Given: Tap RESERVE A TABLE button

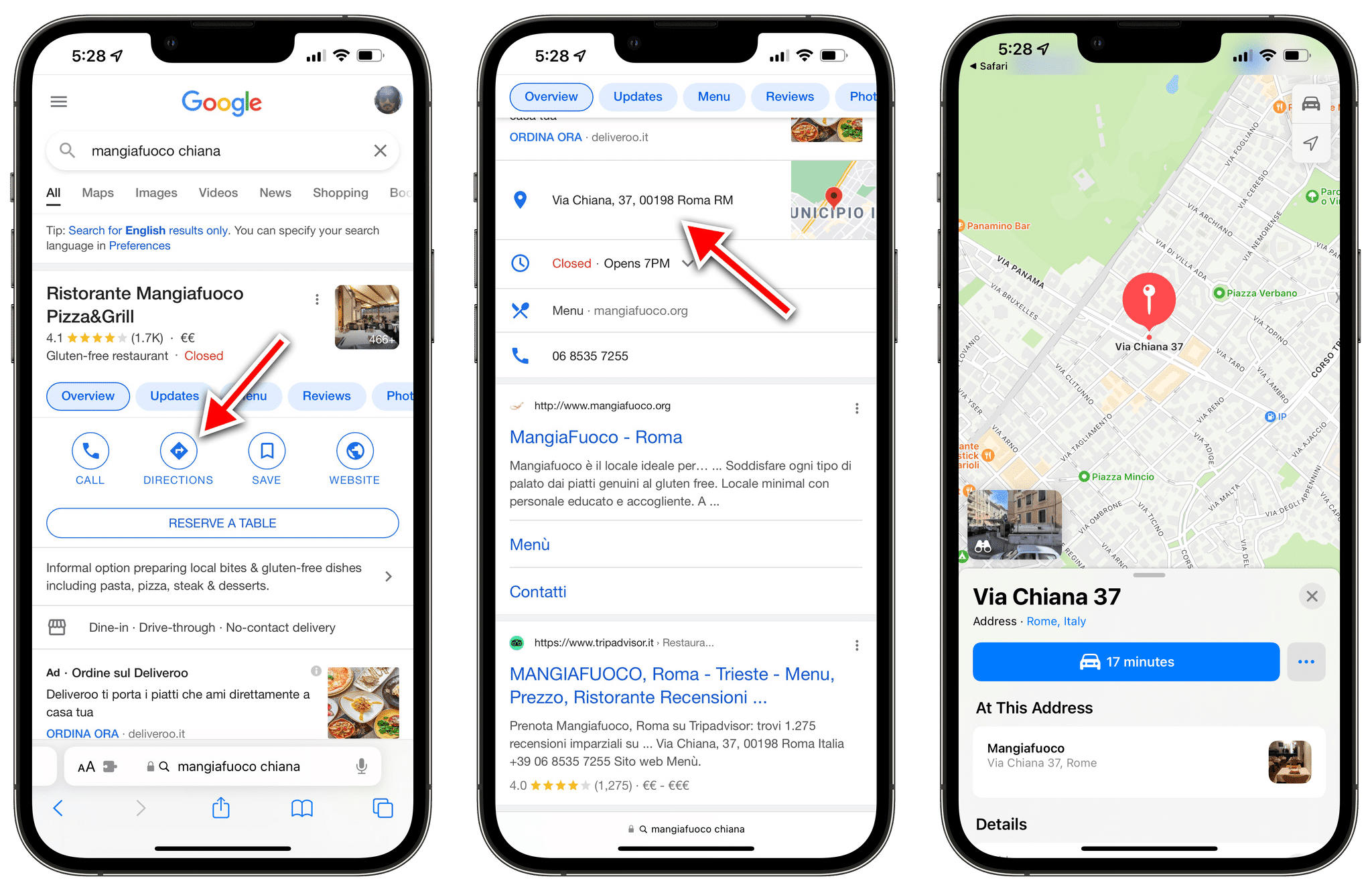Looking at the screenshot, I should tap(221, 522).
